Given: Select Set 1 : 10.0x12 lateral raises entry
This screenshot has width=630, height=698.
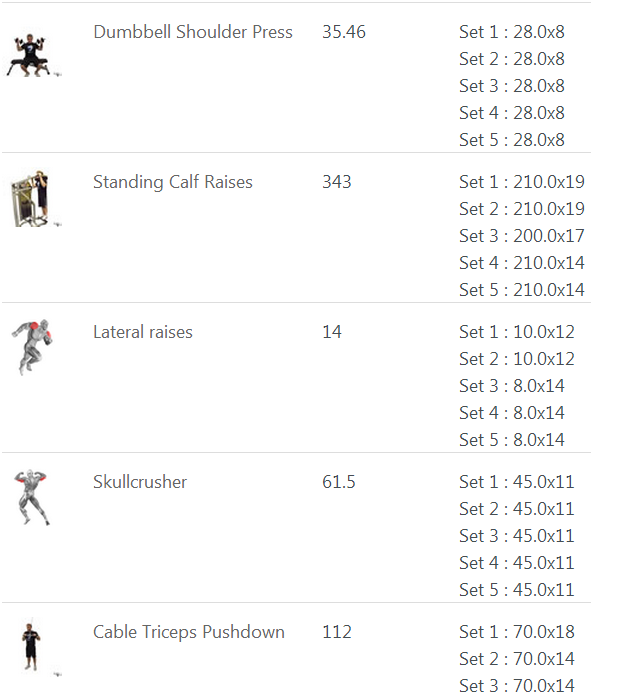Looking at the screenshot, I should 517,332.
